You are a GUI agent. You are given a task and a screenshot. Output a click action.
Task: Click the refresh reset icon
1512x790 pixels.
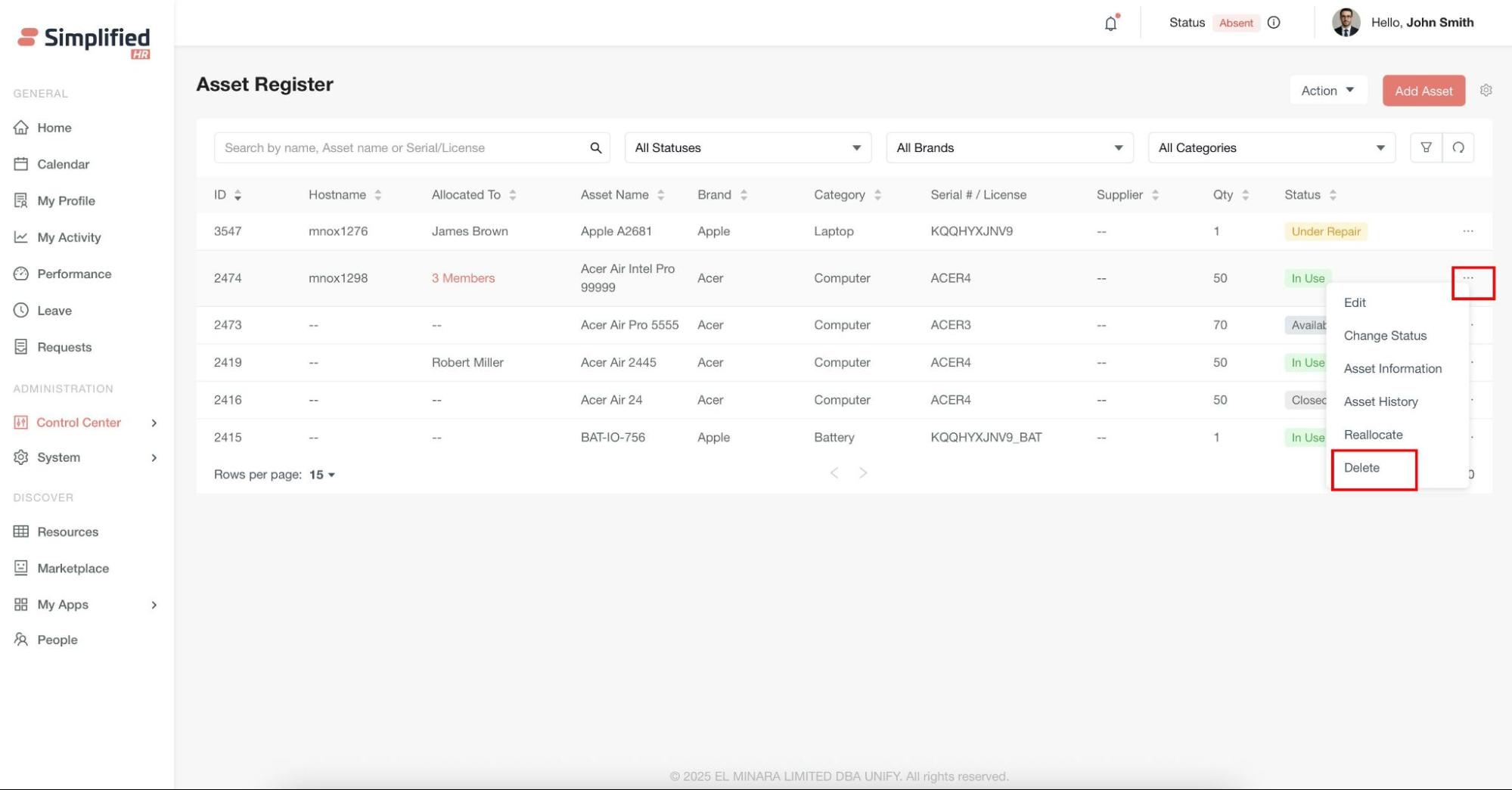point(1458,147)
